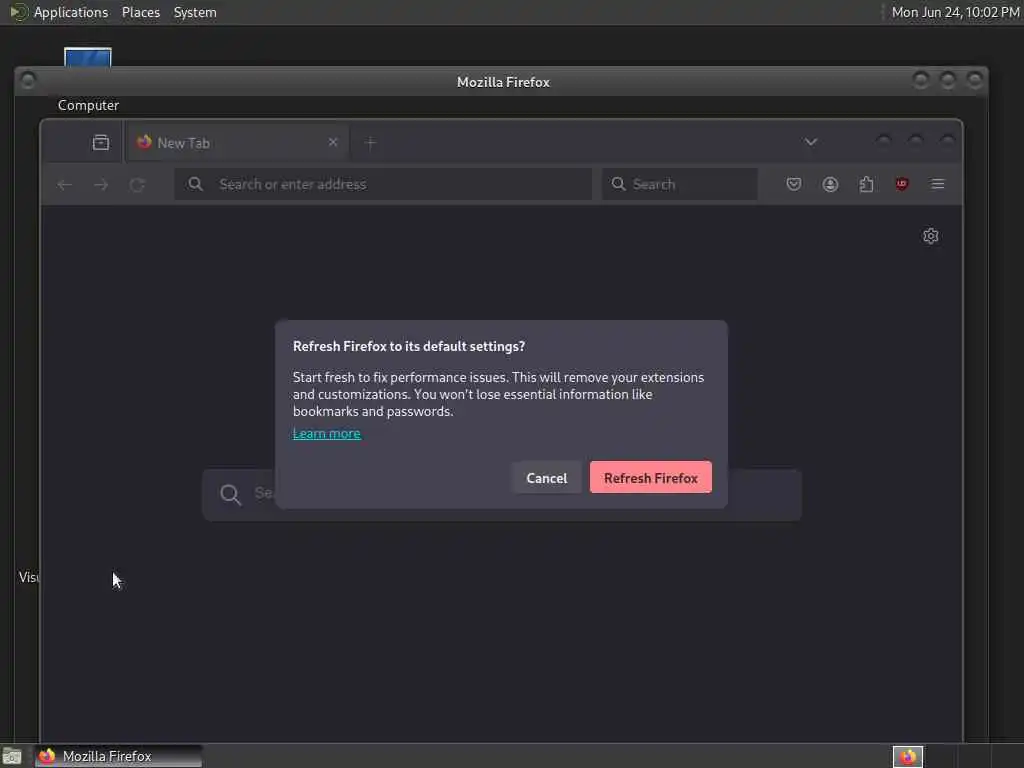
Task: Open the Extensions puzzle icon
Action: pos(866,184)
